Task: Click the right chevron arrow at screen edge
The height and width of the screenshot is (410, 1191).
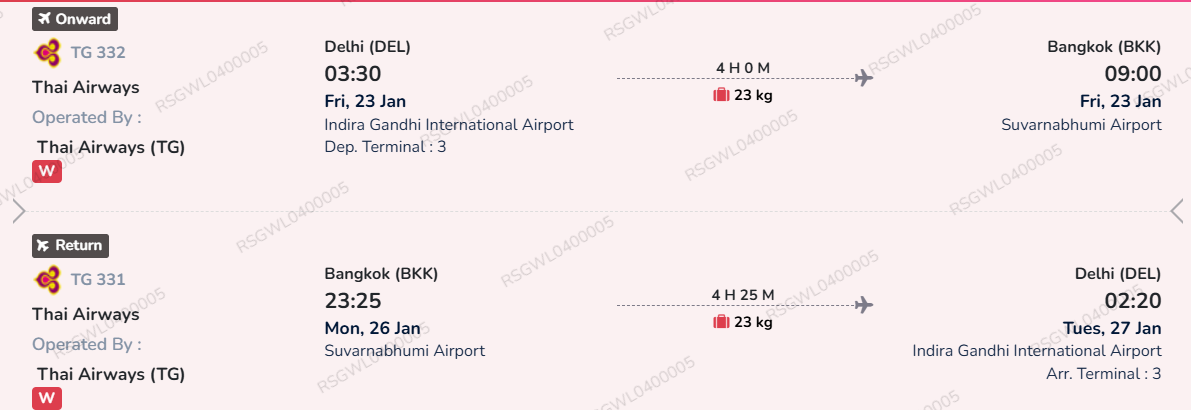Action: tap(1177, 211)
